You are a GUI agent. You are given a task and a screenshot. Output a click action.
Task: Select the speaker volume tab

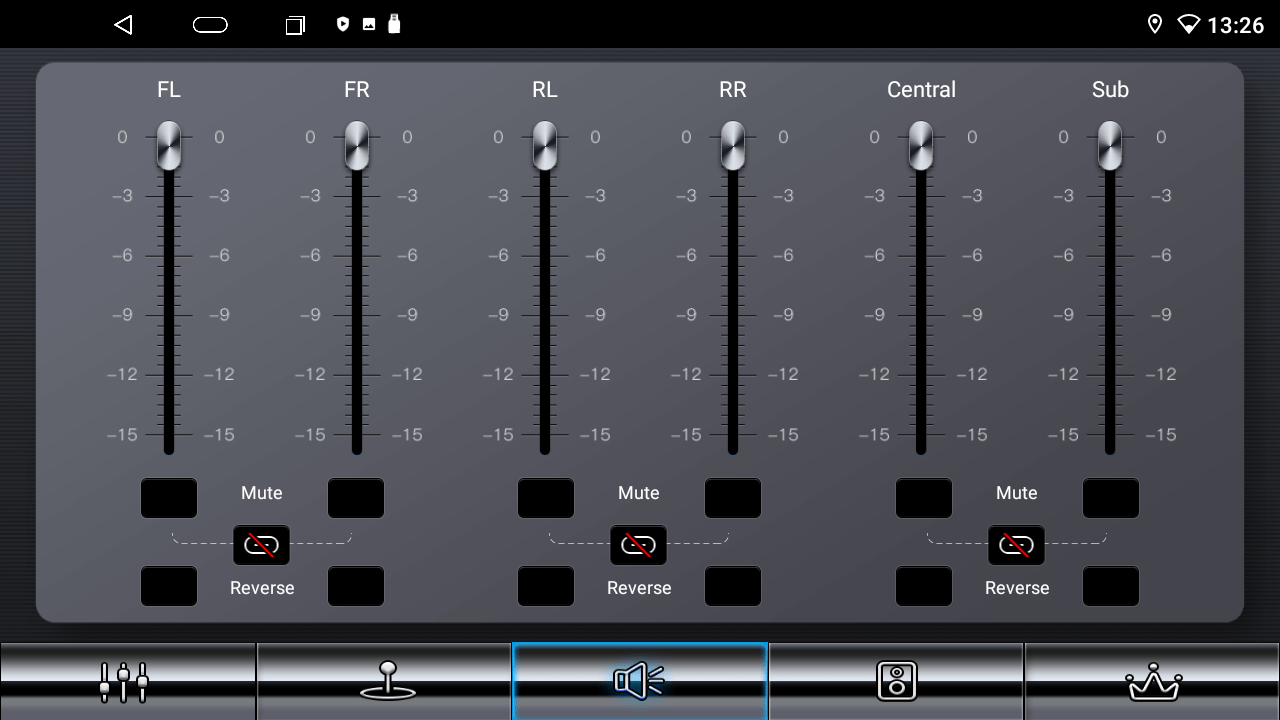(x=640, y=681)
